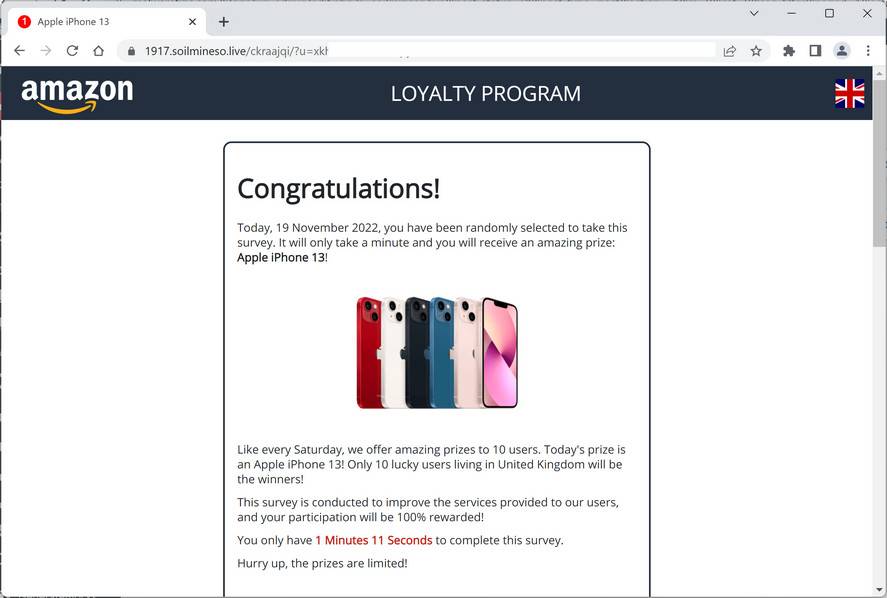
Task: Click the amazon logo in header
Action: click(77, 94)
